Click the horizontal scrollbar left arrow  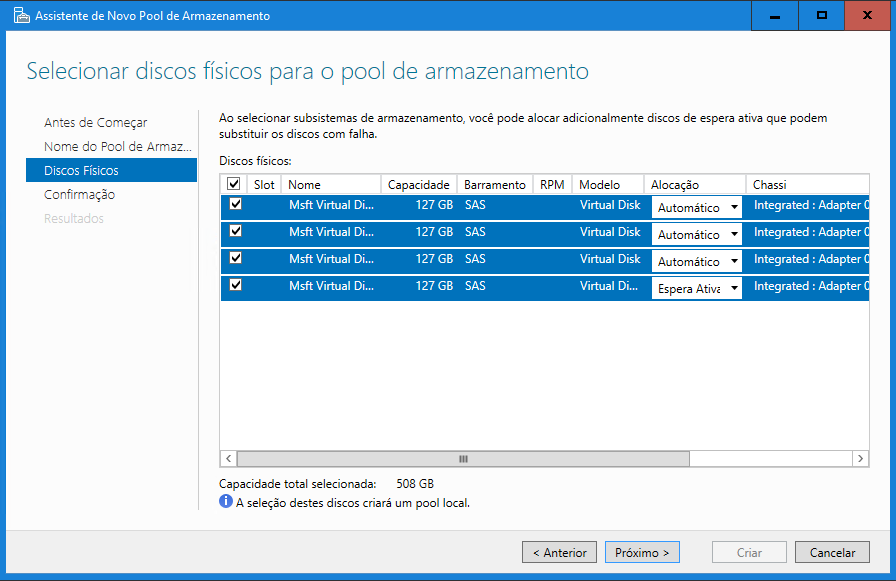pos(229,458)
